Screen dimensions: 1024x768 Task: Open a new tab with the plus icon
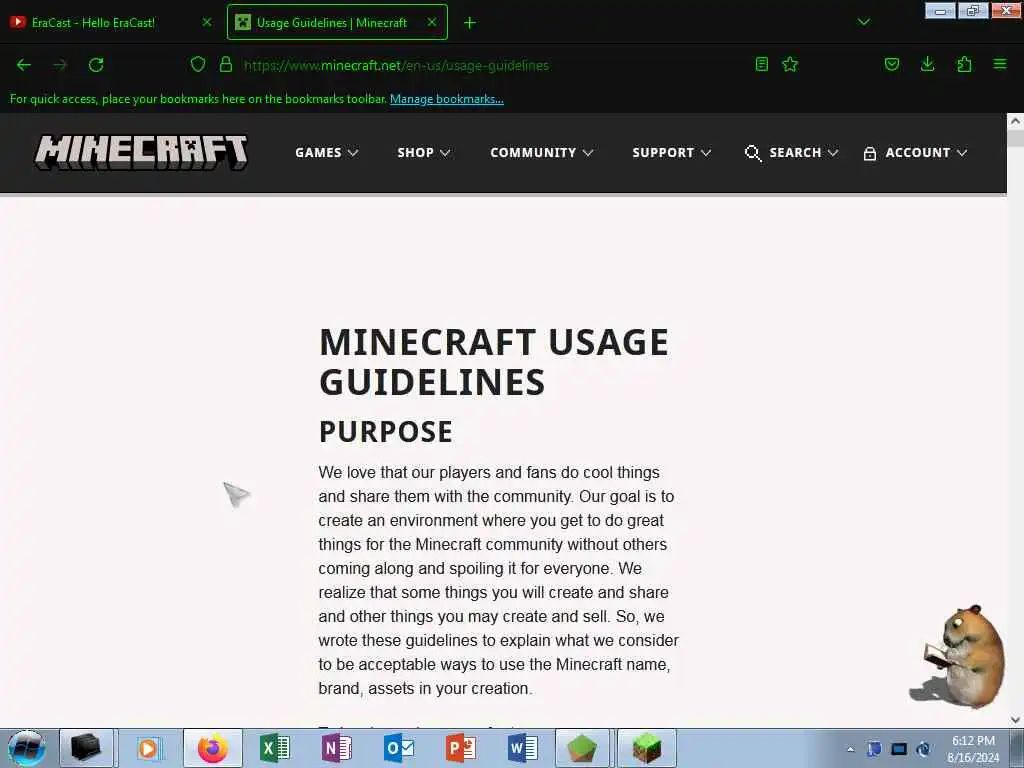[x=470, y=23]
